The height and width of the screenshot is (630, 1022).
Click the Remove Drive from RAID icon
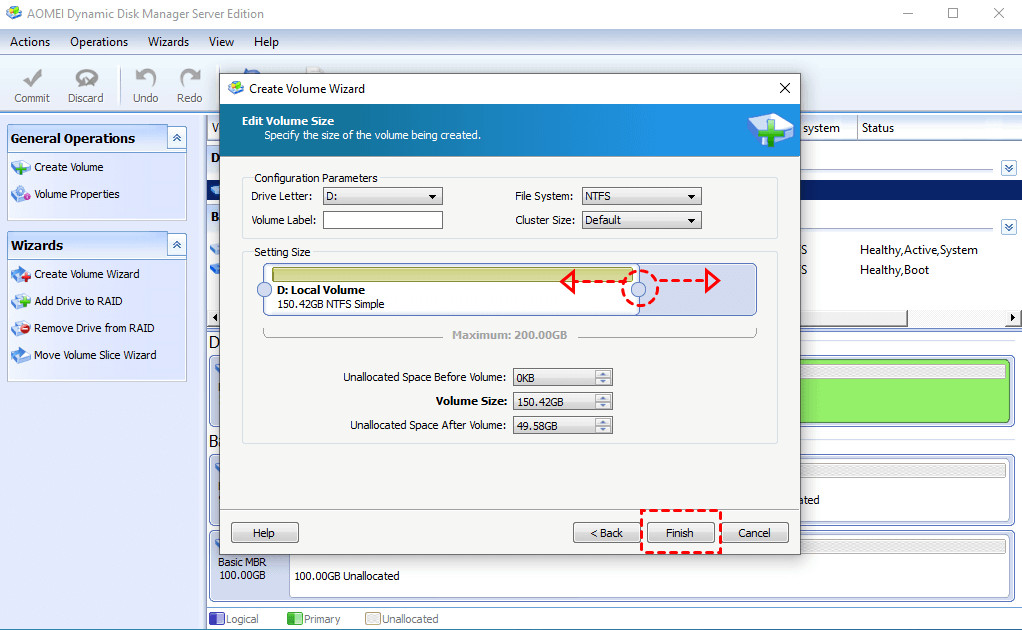[x=21, y=328]
